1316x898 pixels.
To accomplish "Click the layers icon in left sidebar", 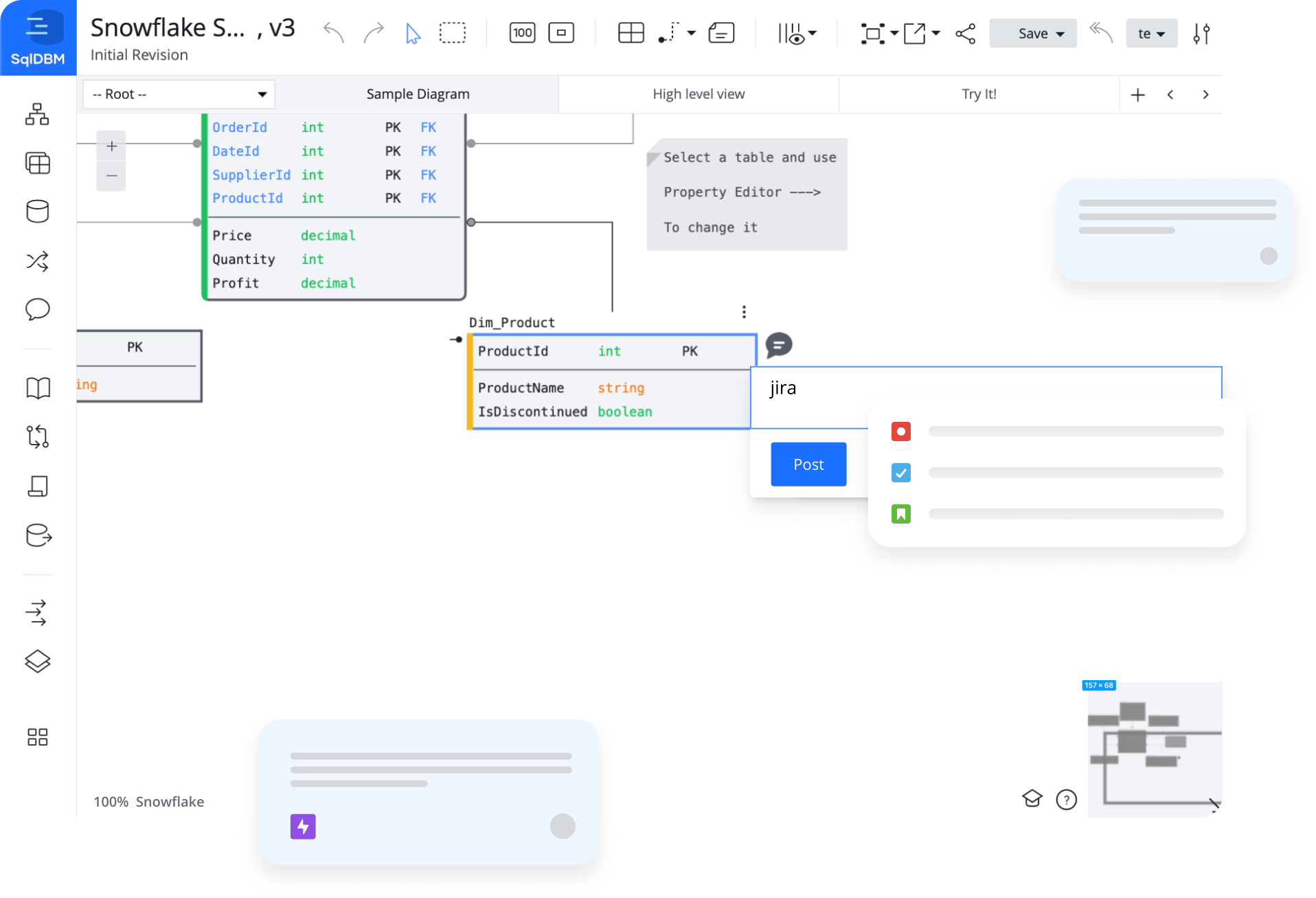I will click(38, 661).
